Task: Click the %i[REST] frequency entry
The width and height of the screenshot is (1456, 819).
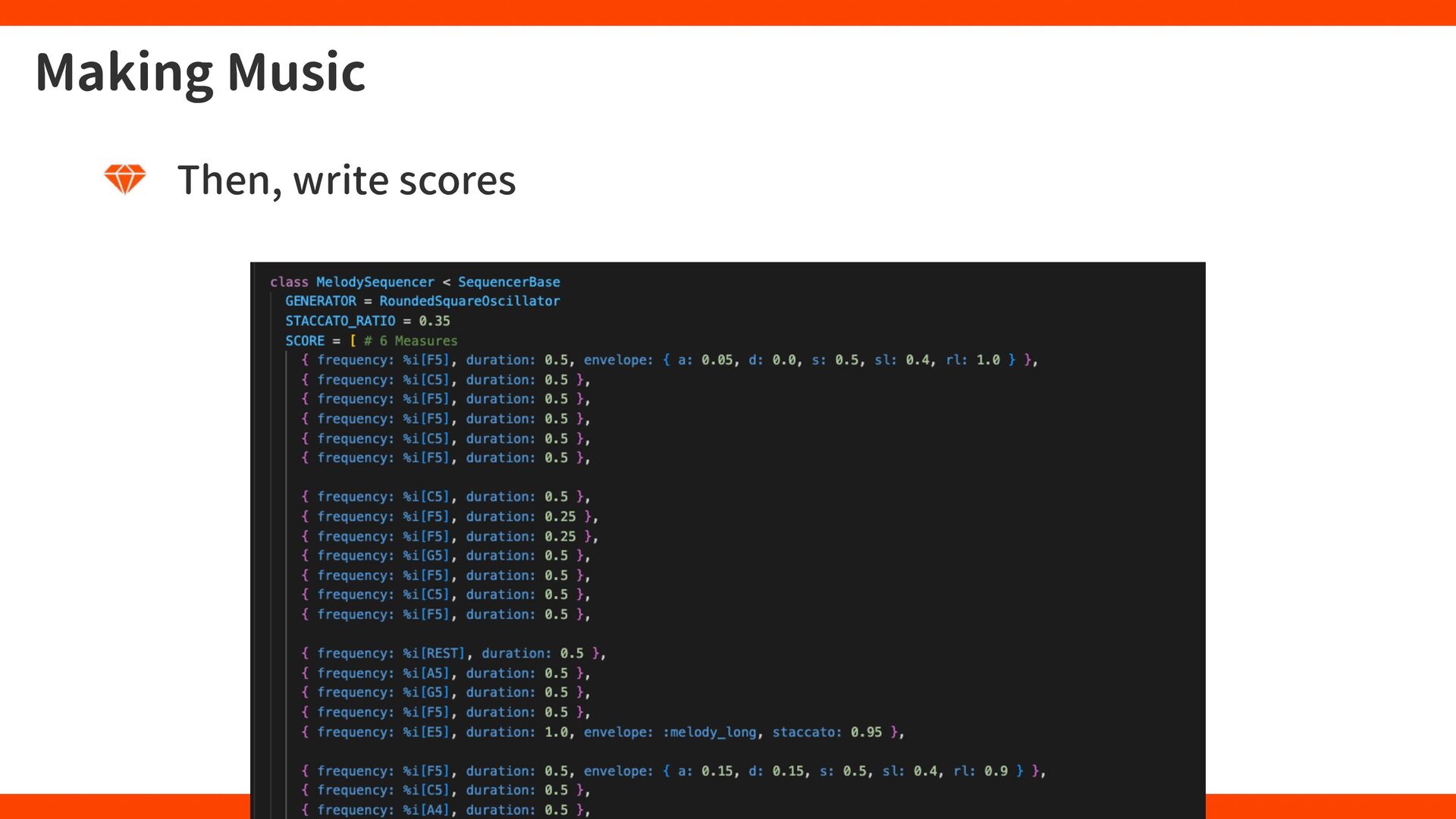Action: coord(433,654)
